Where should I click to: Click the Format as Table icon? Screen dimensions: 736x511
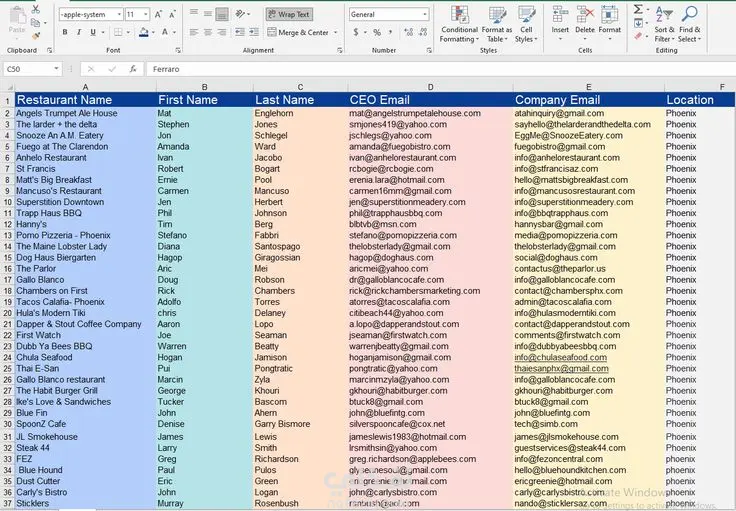click(x=497, y=23)
